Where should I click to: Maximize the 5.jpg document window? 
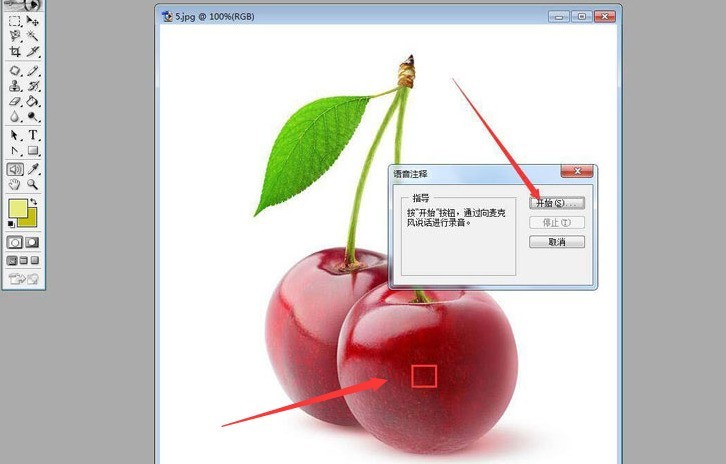(582, 17)
